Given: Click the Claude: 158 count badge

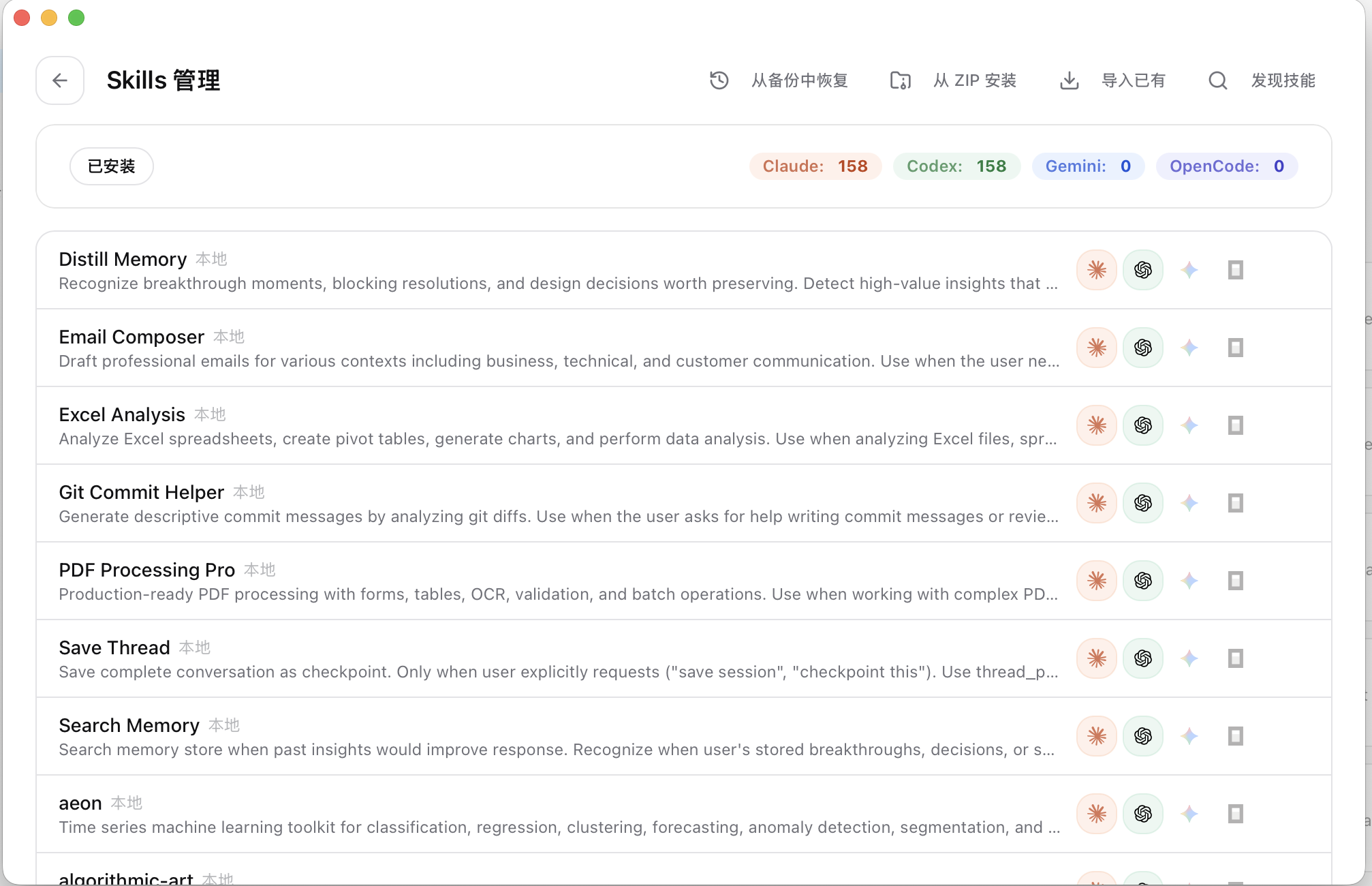Looking at the screenshot, I should coord(815,166).
